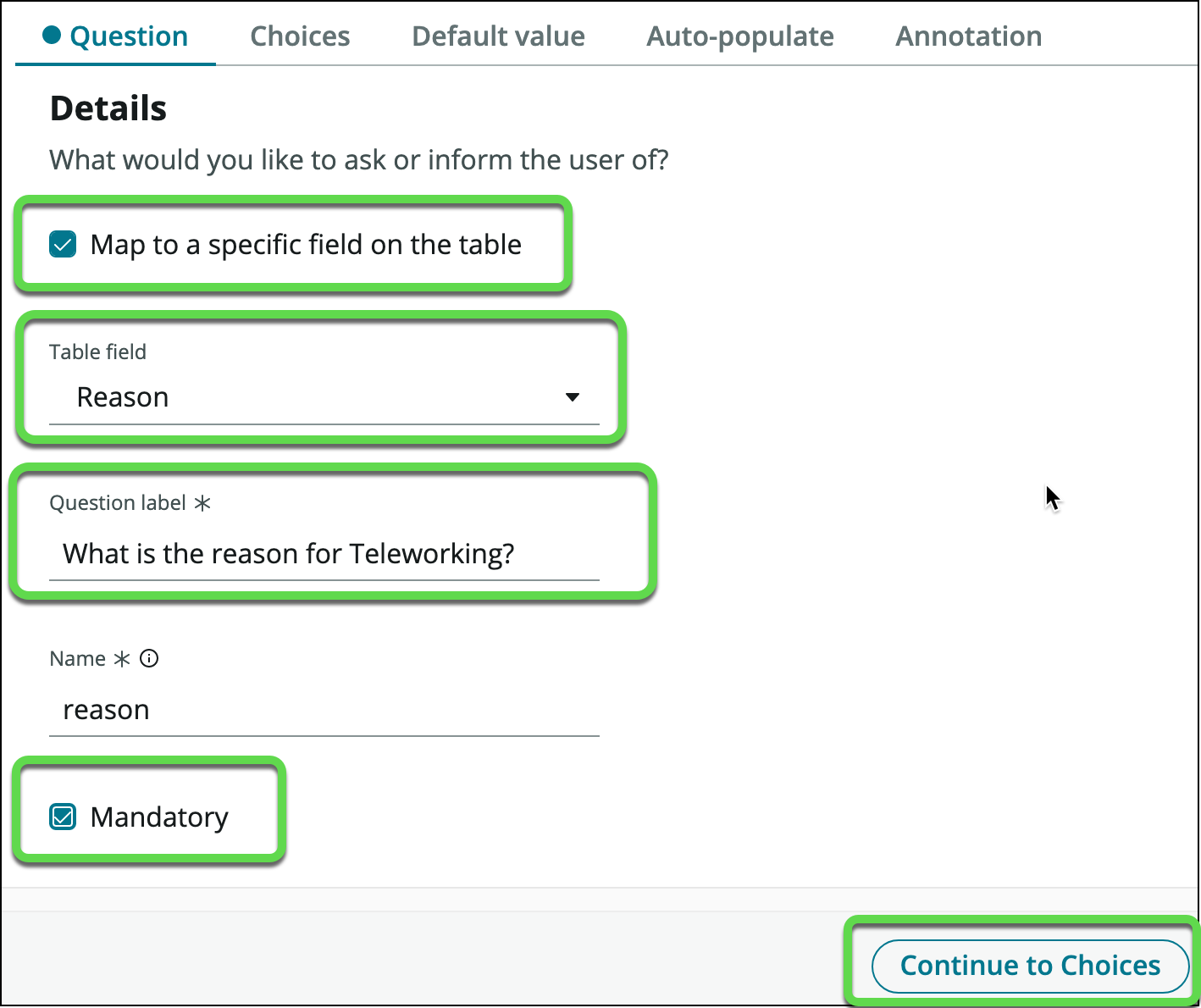The image size is (1201, 1008).
Task: Select the Annotation tab
Action: [x=969, y=36]
